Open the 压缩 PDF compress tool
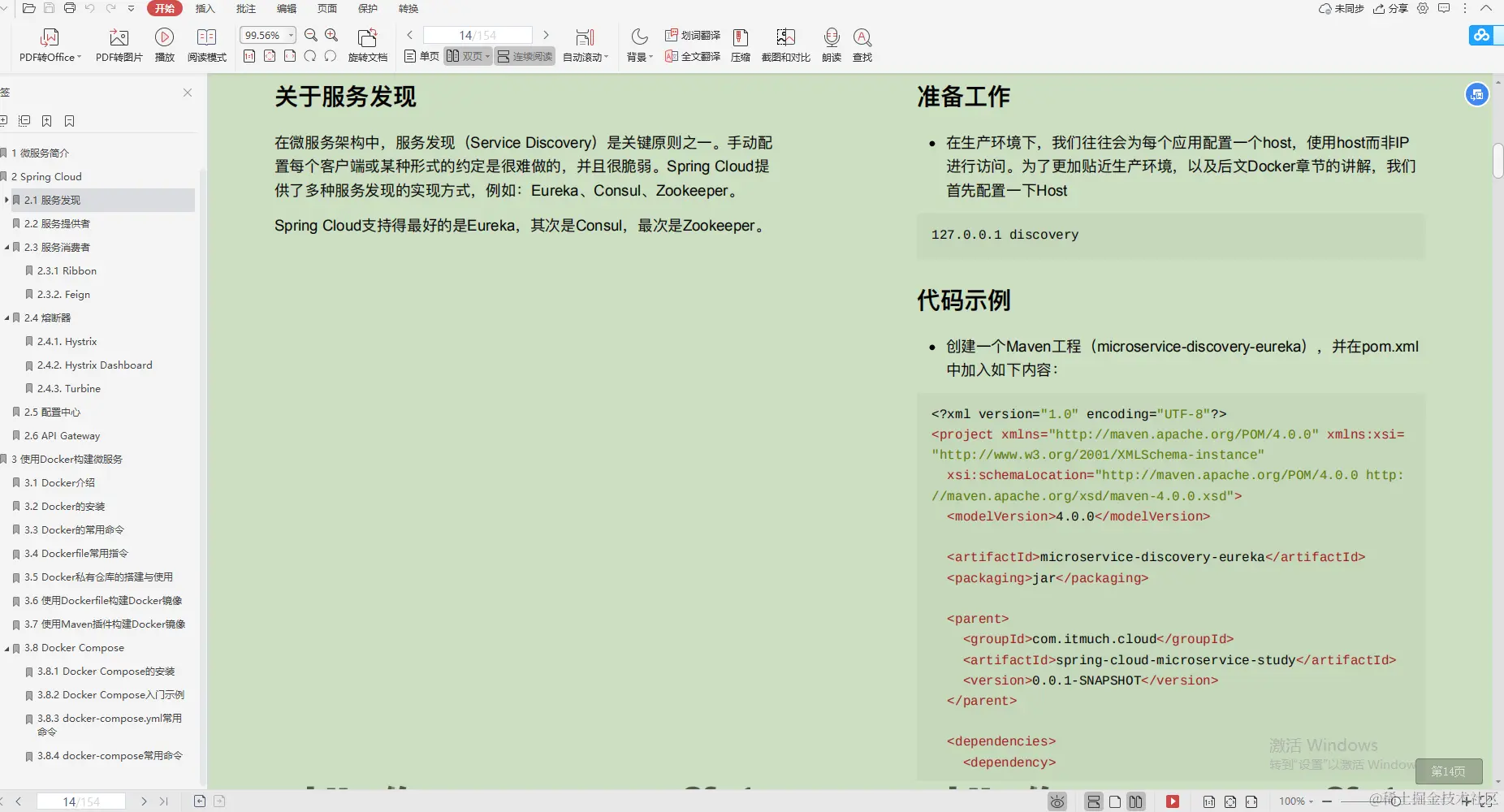Screen dimensions: 1504x812 coord(740,45)
